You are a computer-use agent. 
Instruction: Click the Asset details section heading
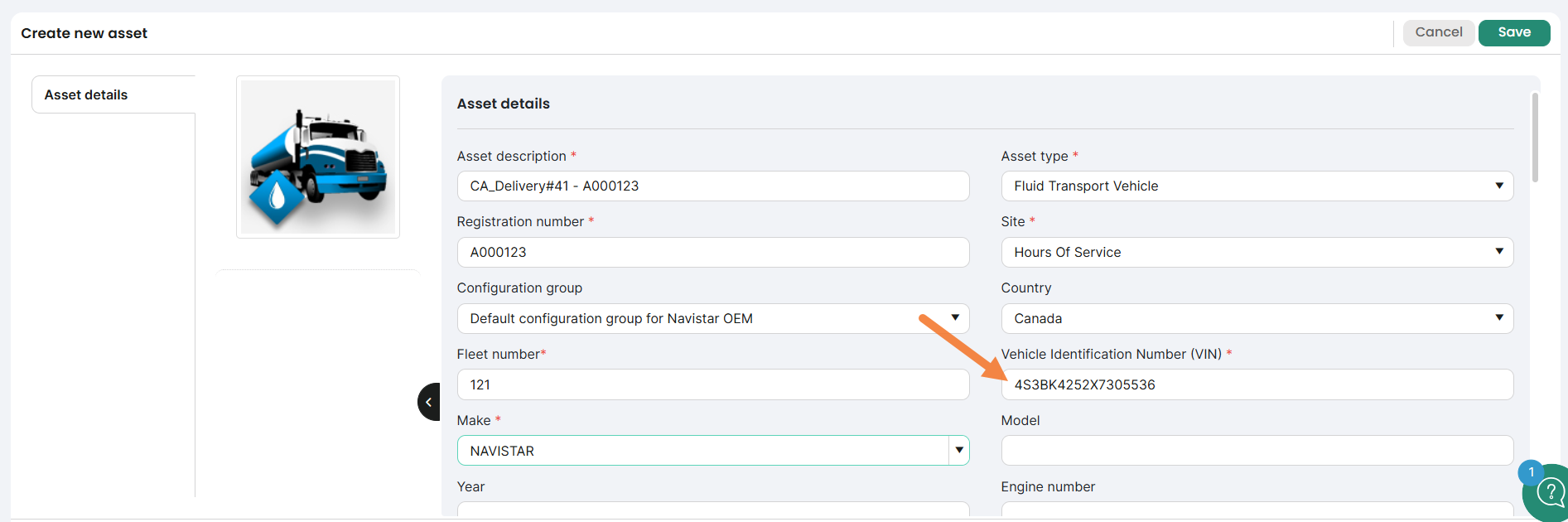pos(504,104)
